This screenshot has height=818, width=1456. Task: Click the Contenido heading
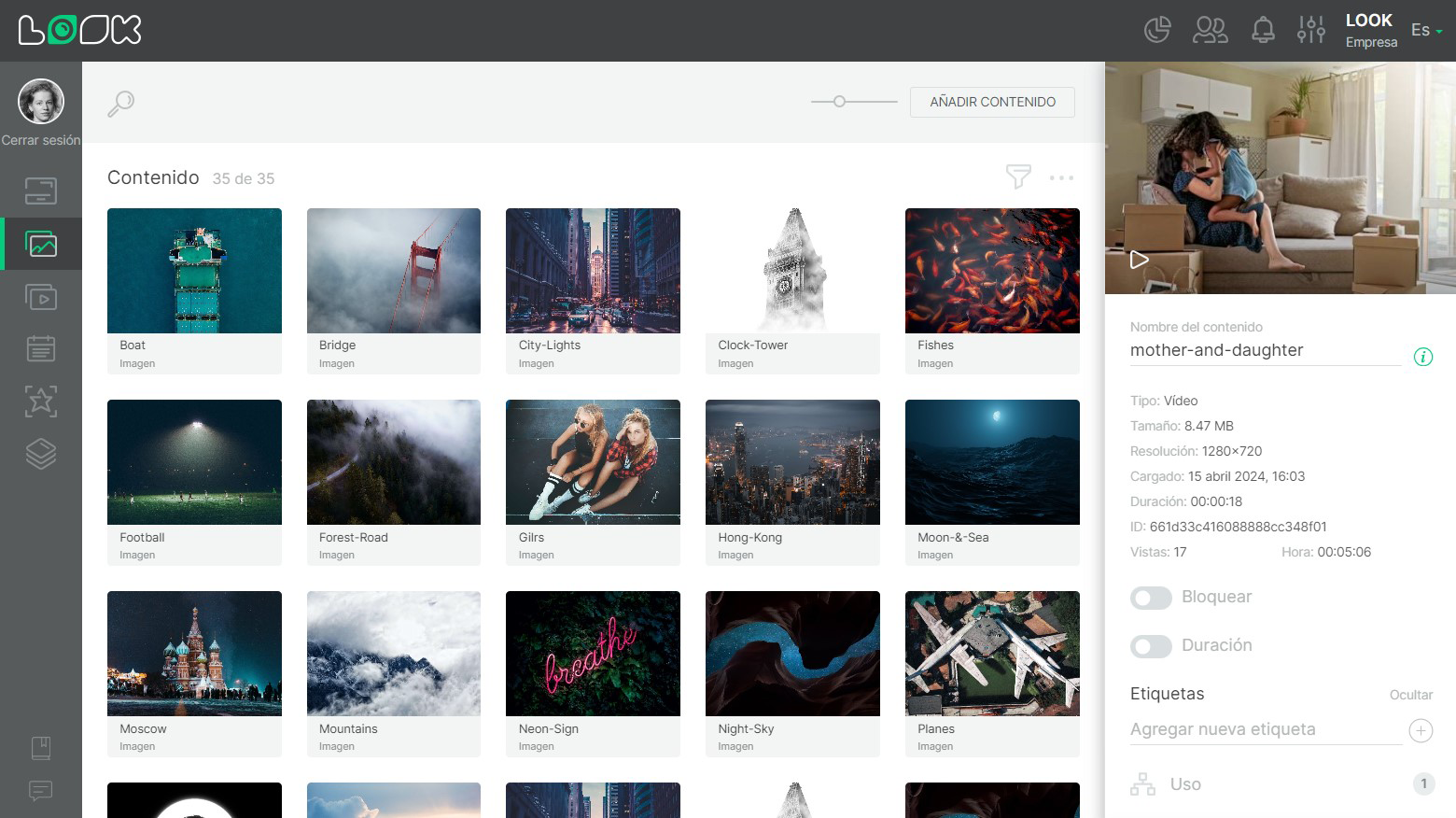tap(153, 177)
